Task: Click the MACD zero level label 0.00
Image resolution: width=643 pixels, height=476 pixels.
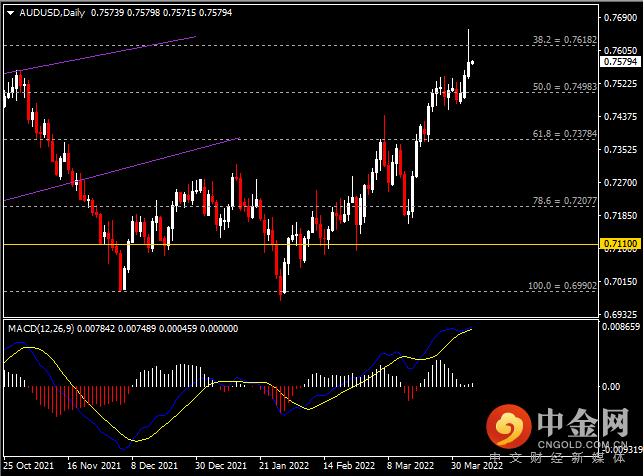Action: point(611,387)
